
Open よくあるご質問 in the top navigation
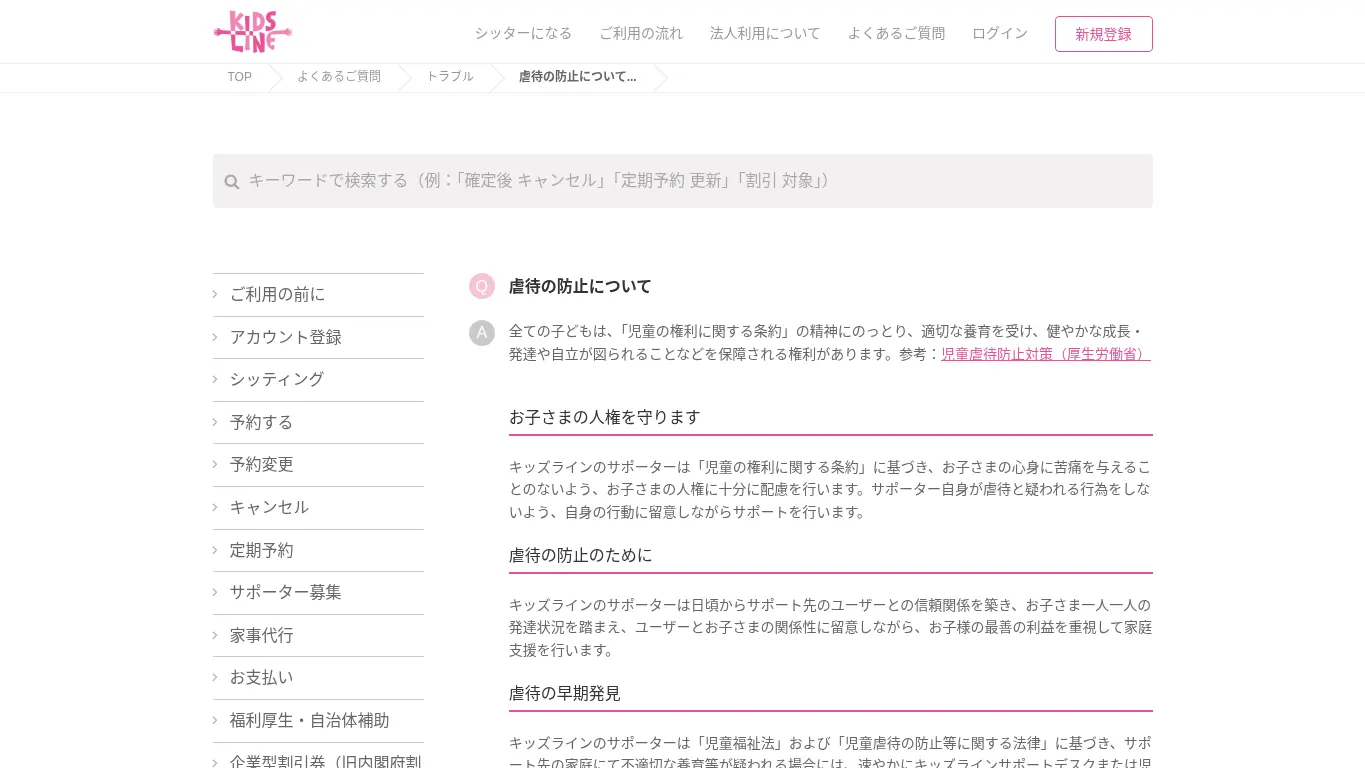(x=896, y=33)
